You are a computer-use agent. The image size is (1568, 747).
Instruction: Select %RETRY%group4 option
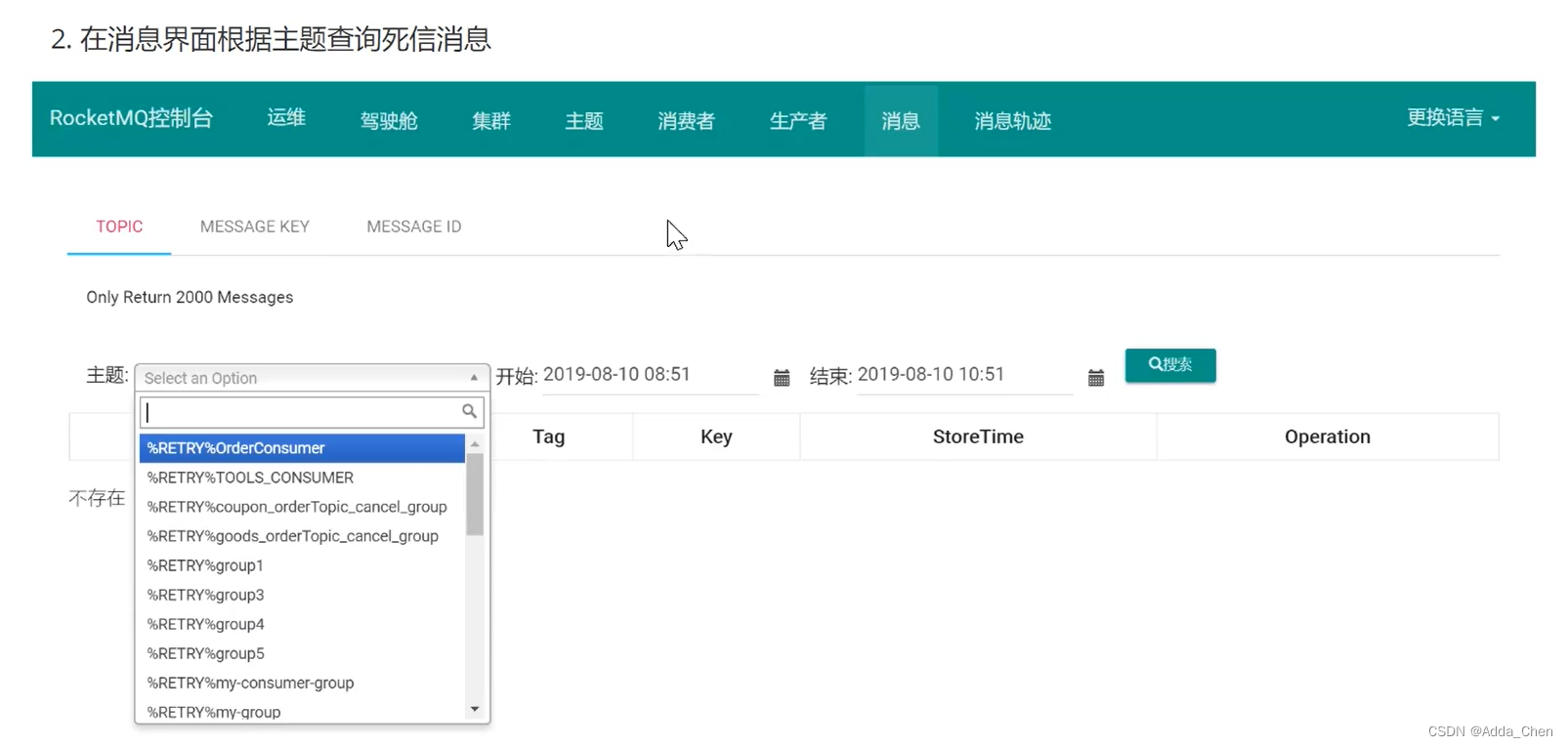[x=302, y=624]
